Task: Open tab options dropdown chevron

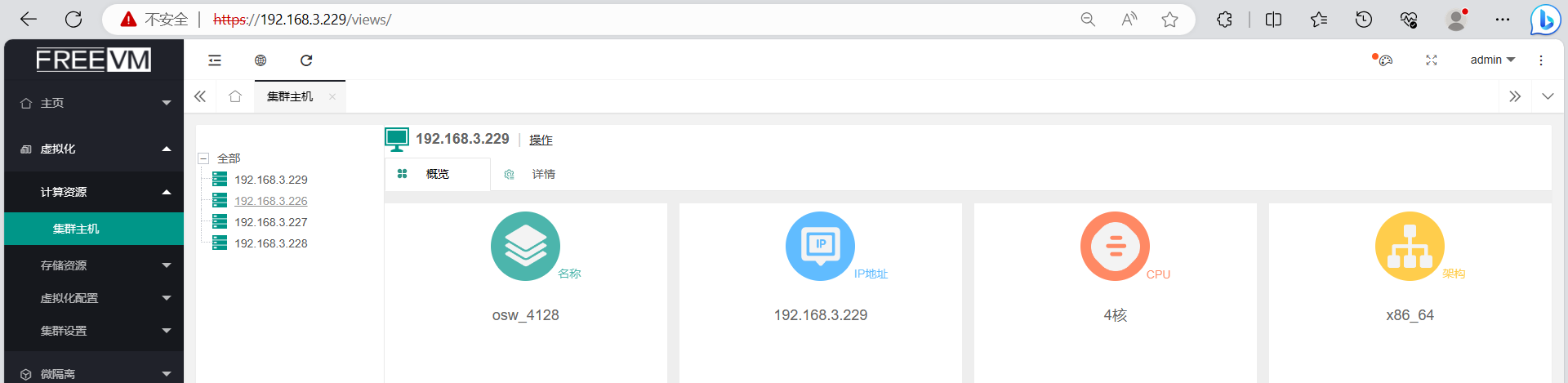Action: point(1548,96)
